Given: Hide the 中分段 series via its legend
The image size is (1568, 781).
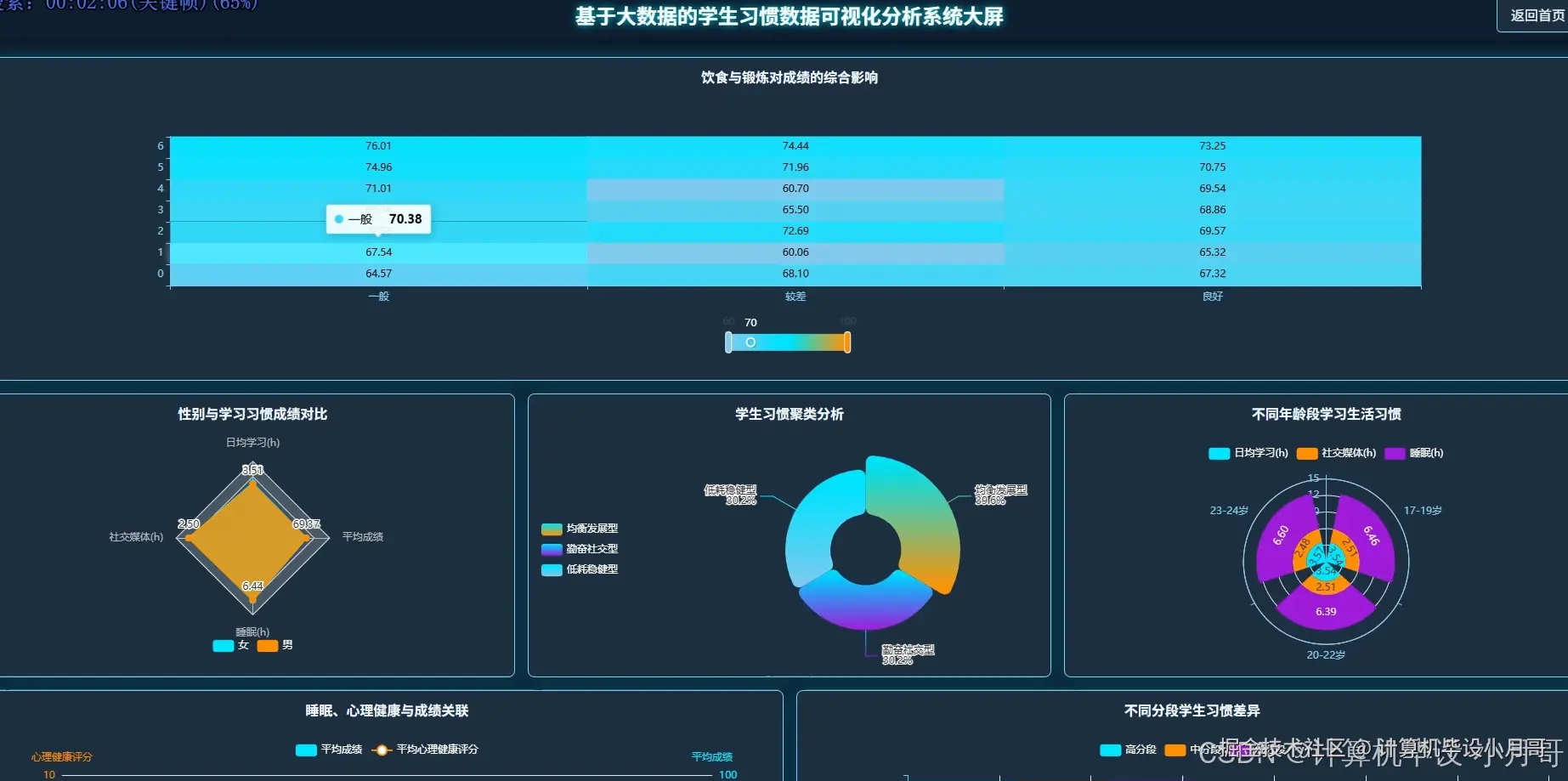Looking at the screenshot, I should tap(1176, 750).
